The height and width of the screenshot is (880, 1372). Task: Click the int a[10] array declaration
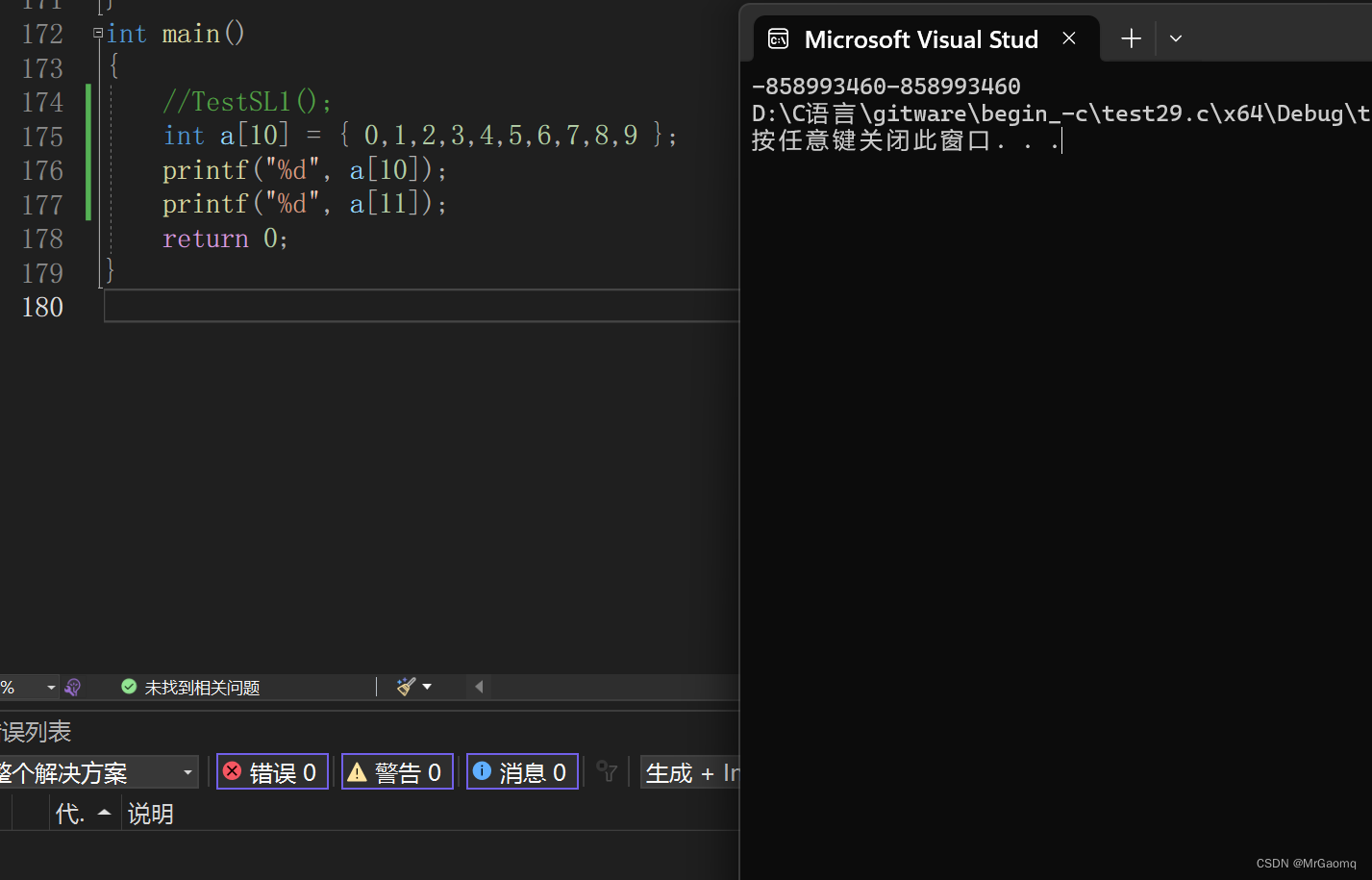click(x=420, y=136)
